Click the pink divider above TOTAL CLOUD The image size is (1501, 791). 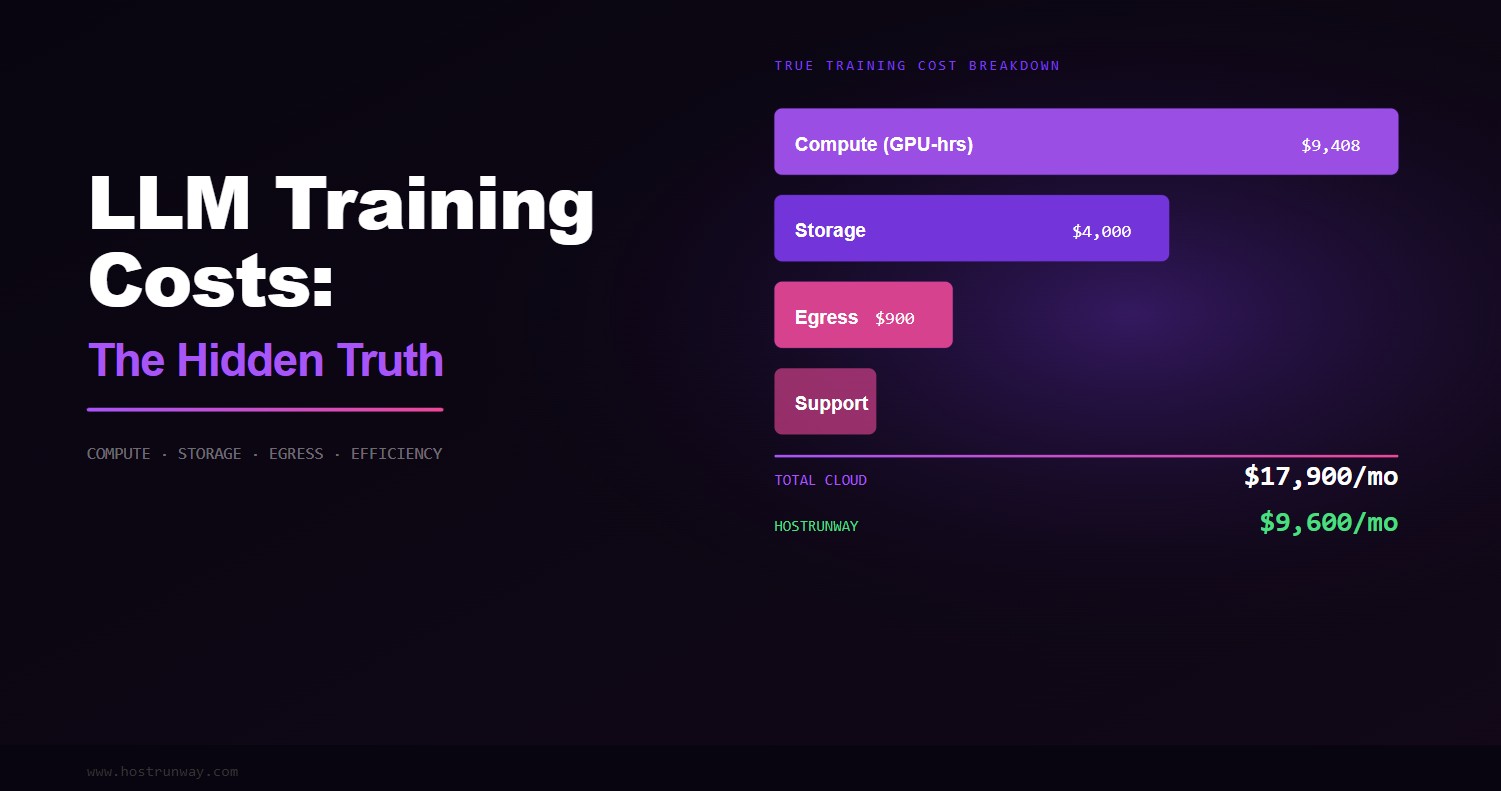(x=1086, y=455)
